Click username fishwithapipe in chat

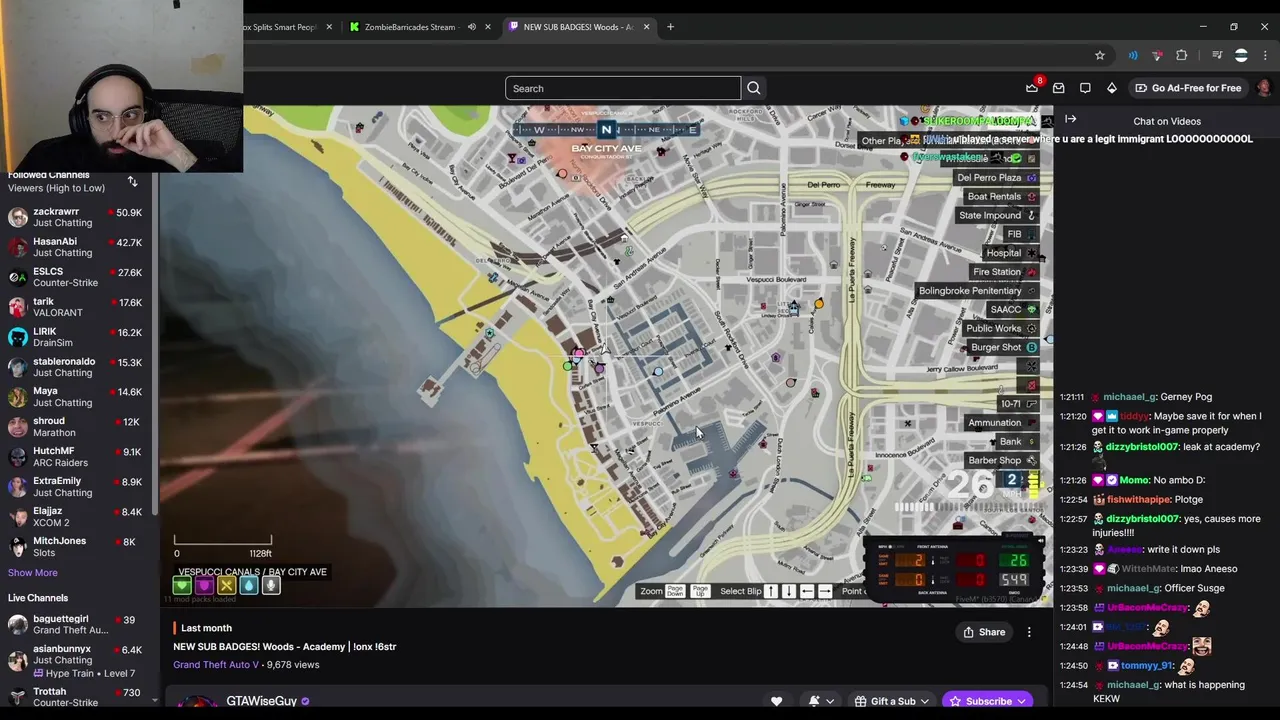click(x=1137, y=499)
